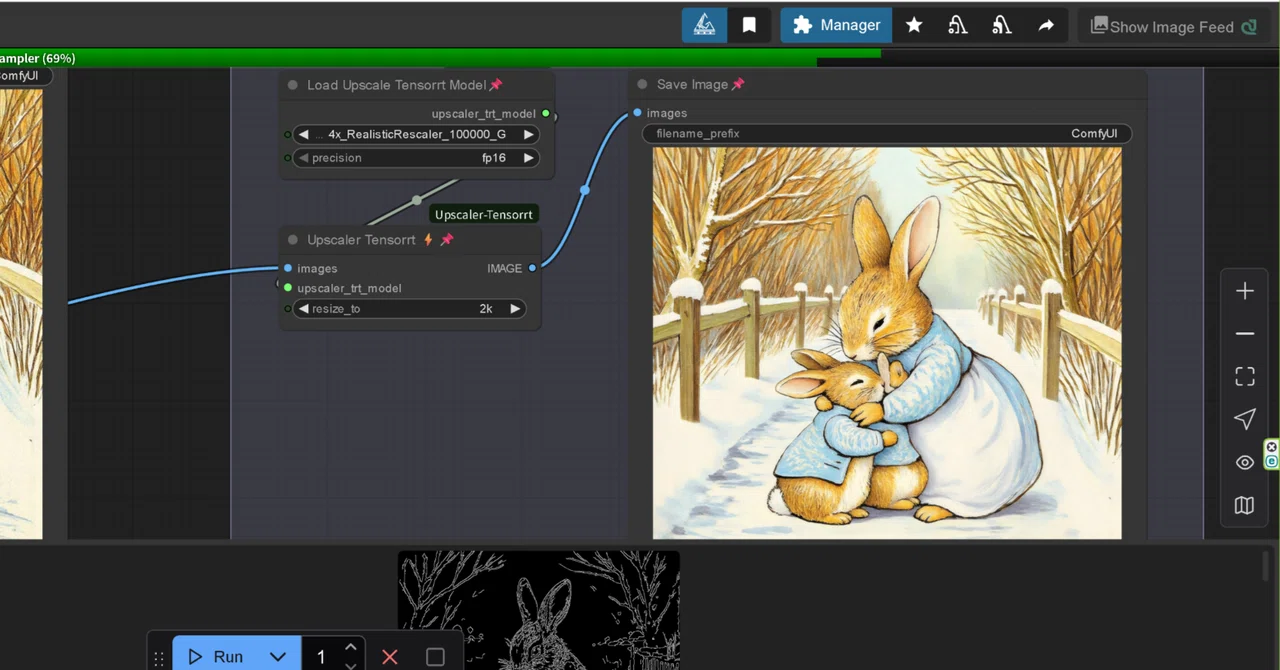1280x670 pixels.
Task: Increase the batch count stepper up
Action: pos(350,647)
